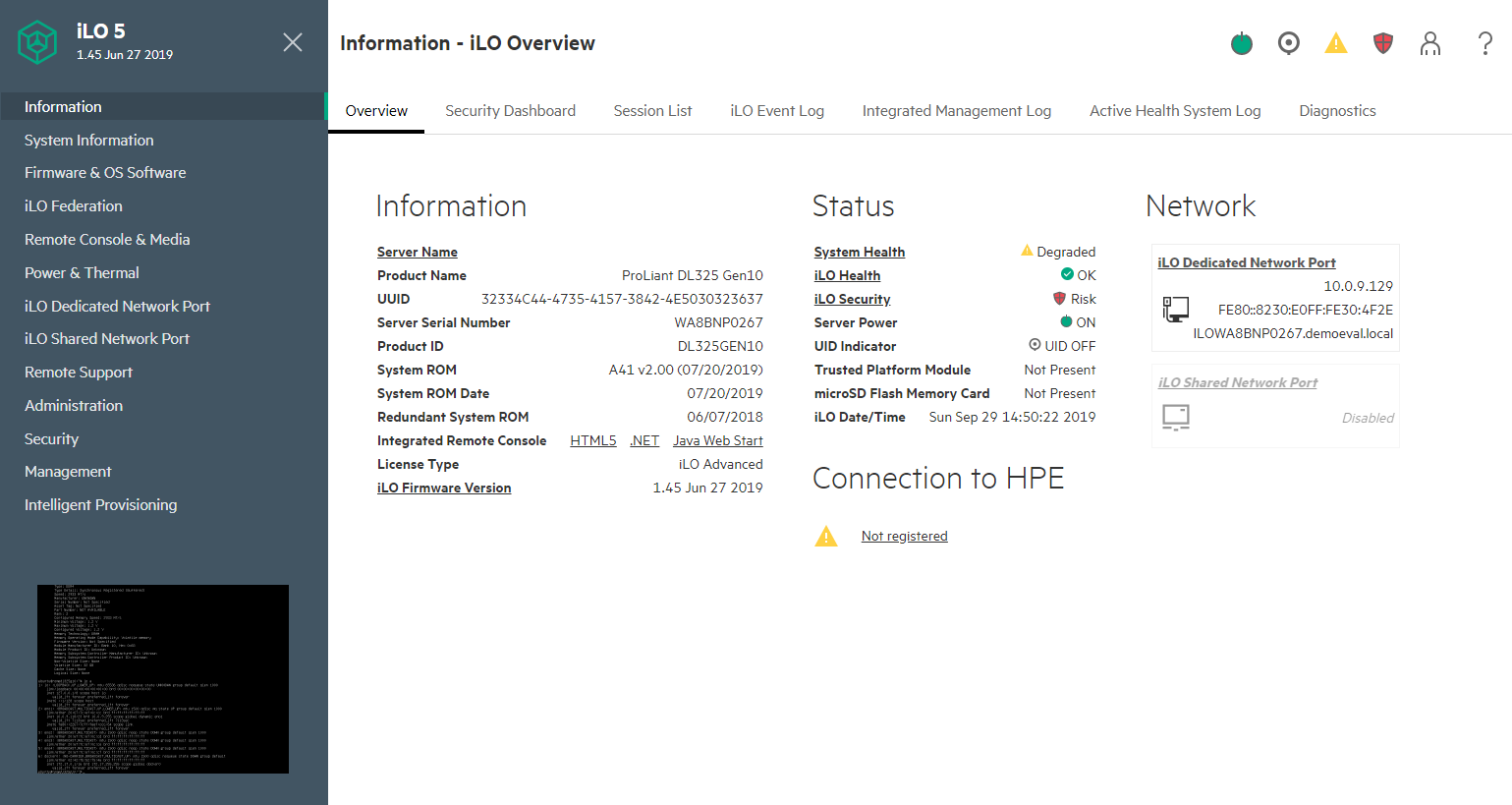The width and height of the screenshot is (1512, 805).
Task: Launch the HTML5 remote console link
Action: [x=592, y=441]
